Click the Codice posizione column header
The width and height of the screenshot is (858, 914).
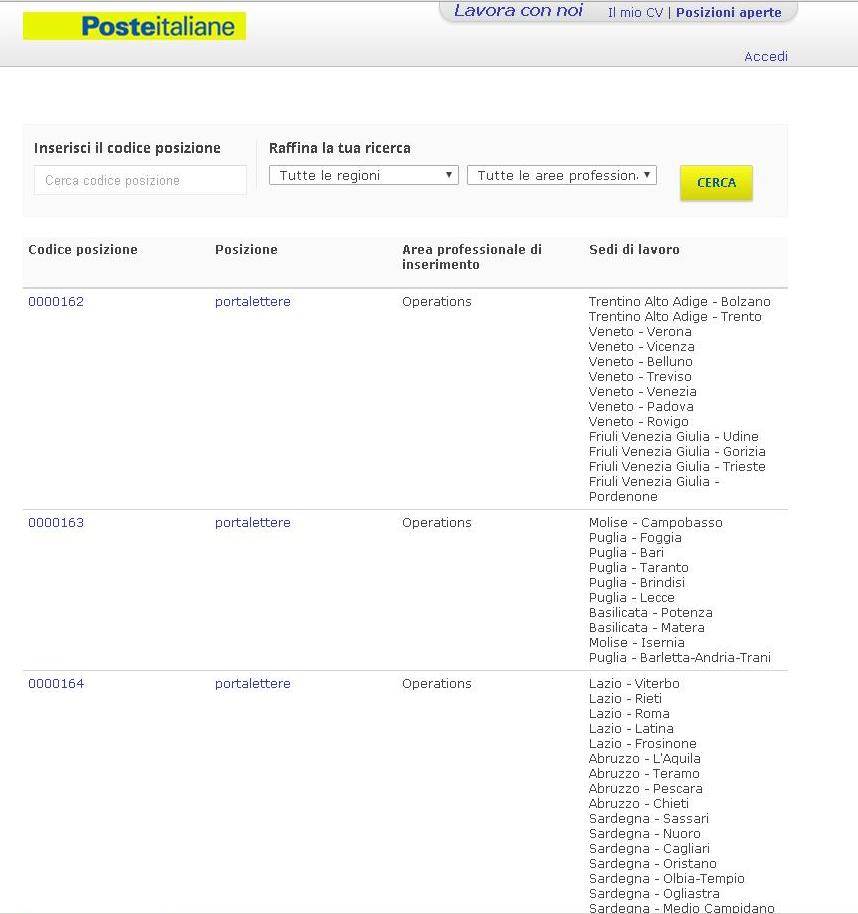point(83,250)
